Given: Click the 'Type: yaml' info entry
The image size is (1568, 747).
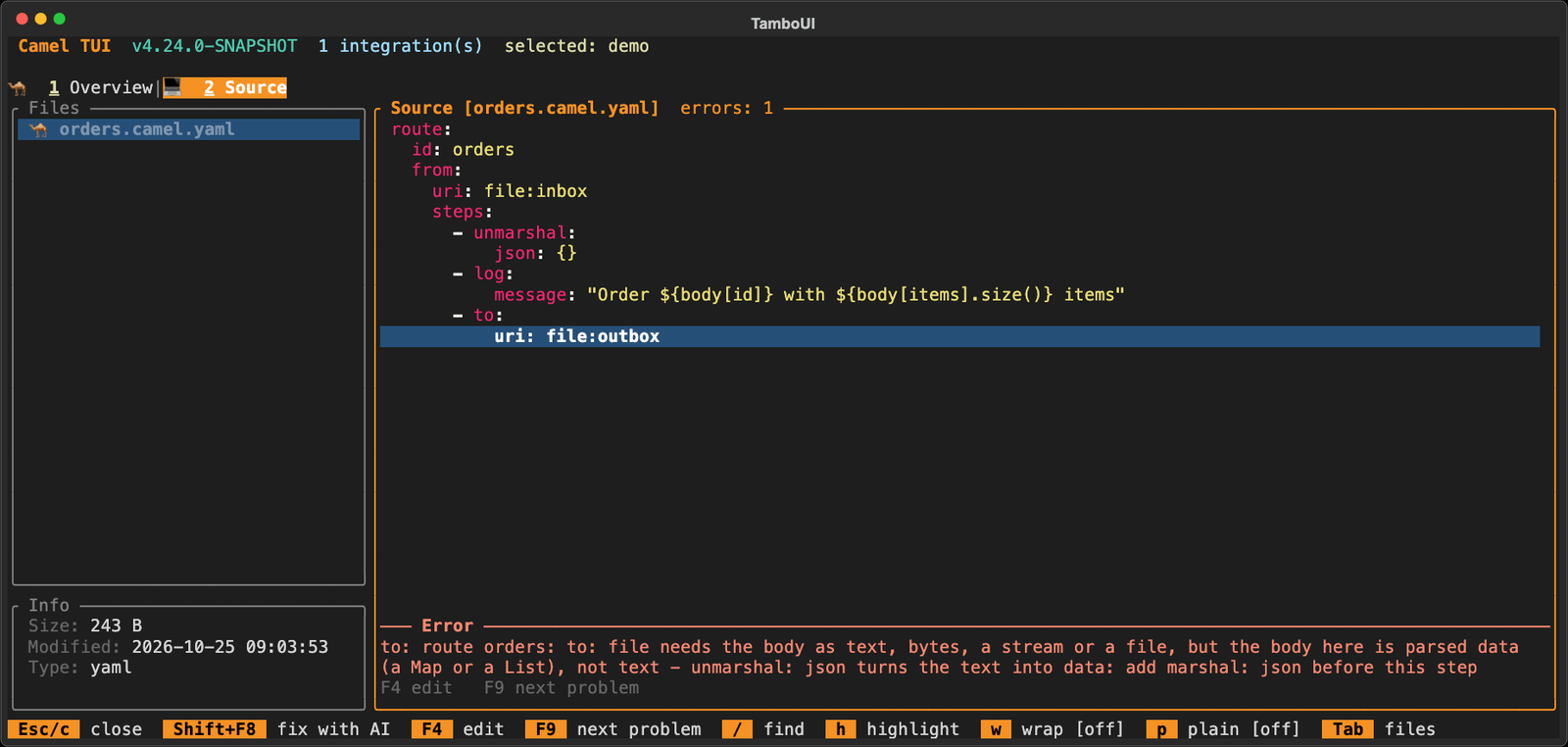Looking at the screenshot, I should (79, 668).
